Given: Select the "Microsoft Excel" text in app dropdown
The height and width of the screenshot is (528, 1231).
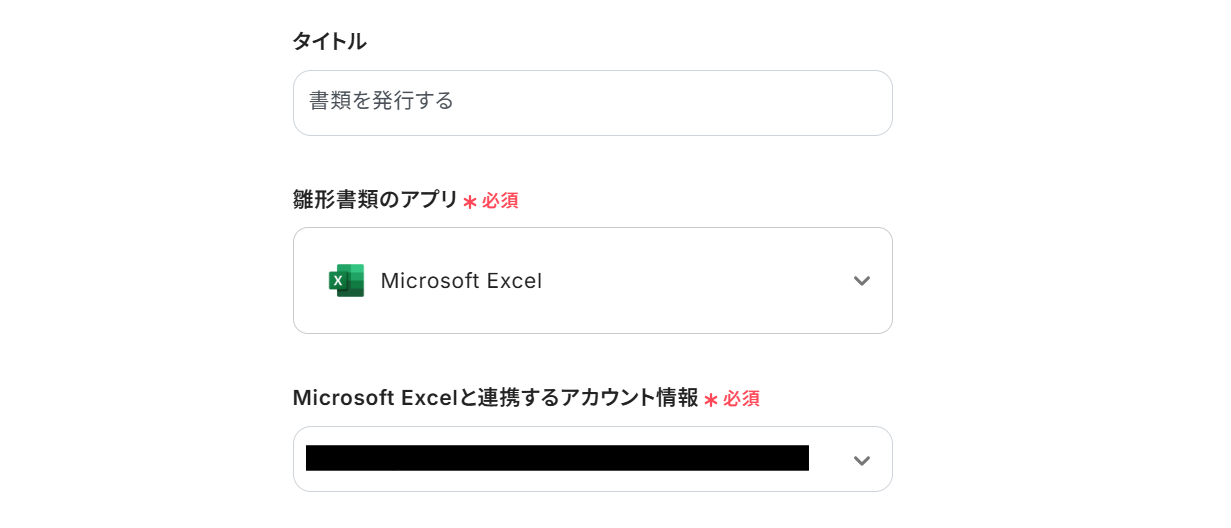Looking at the screenshot, I should tap(461, 281).
